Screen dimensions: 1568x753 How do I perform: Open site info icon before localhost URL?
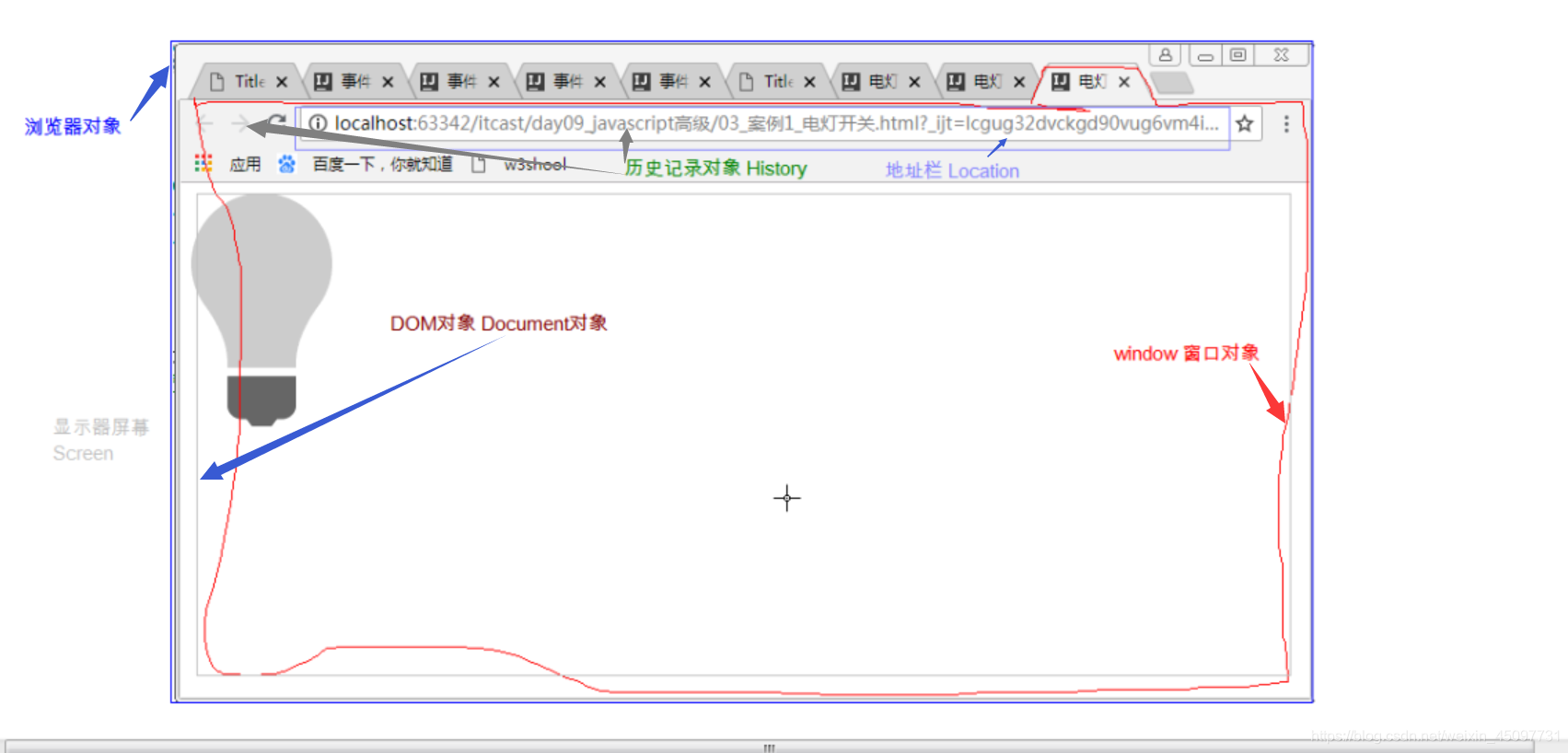tap(318, 123)
